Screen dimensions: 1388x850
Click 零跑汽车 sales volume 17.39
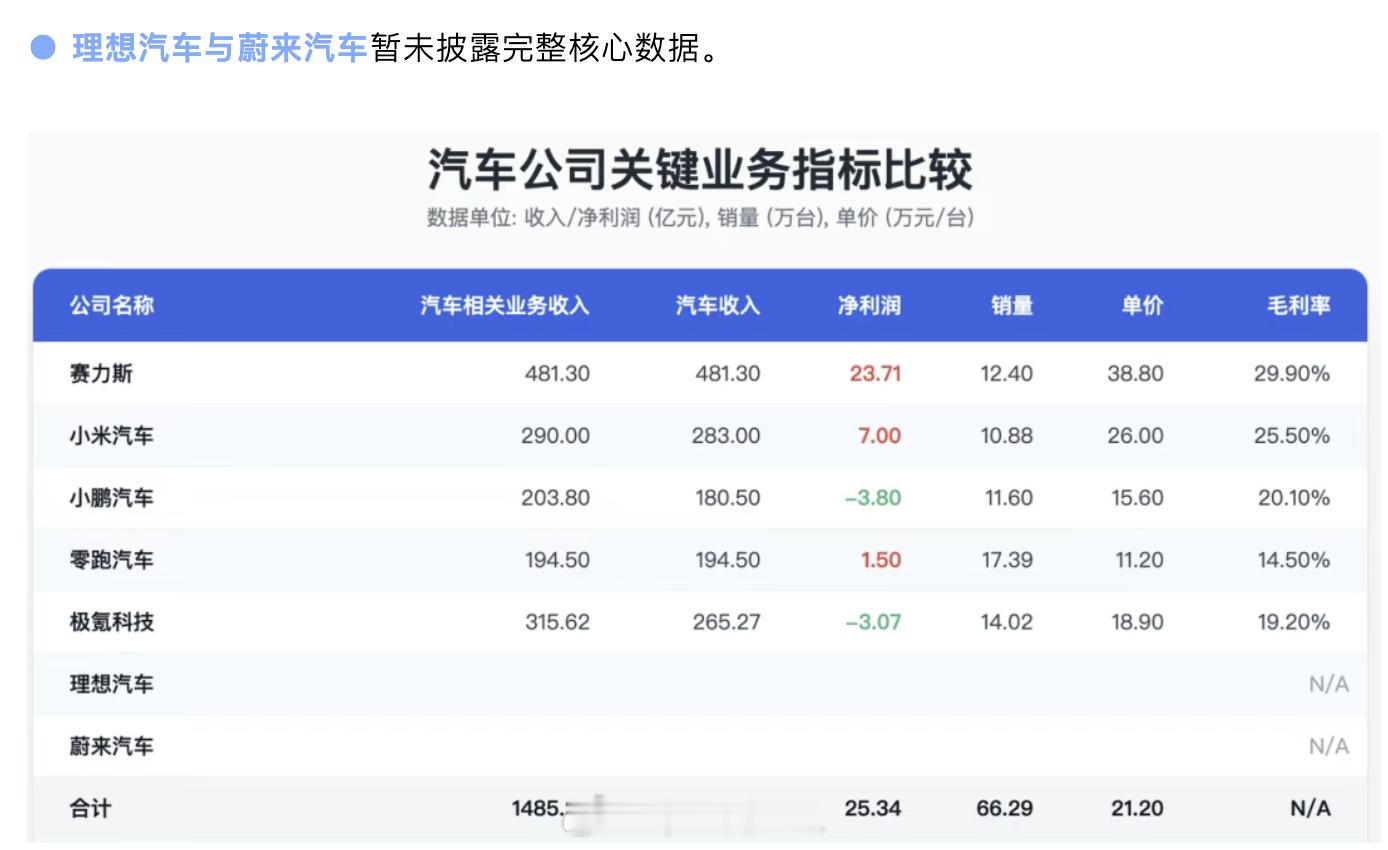coord(1007,560)
